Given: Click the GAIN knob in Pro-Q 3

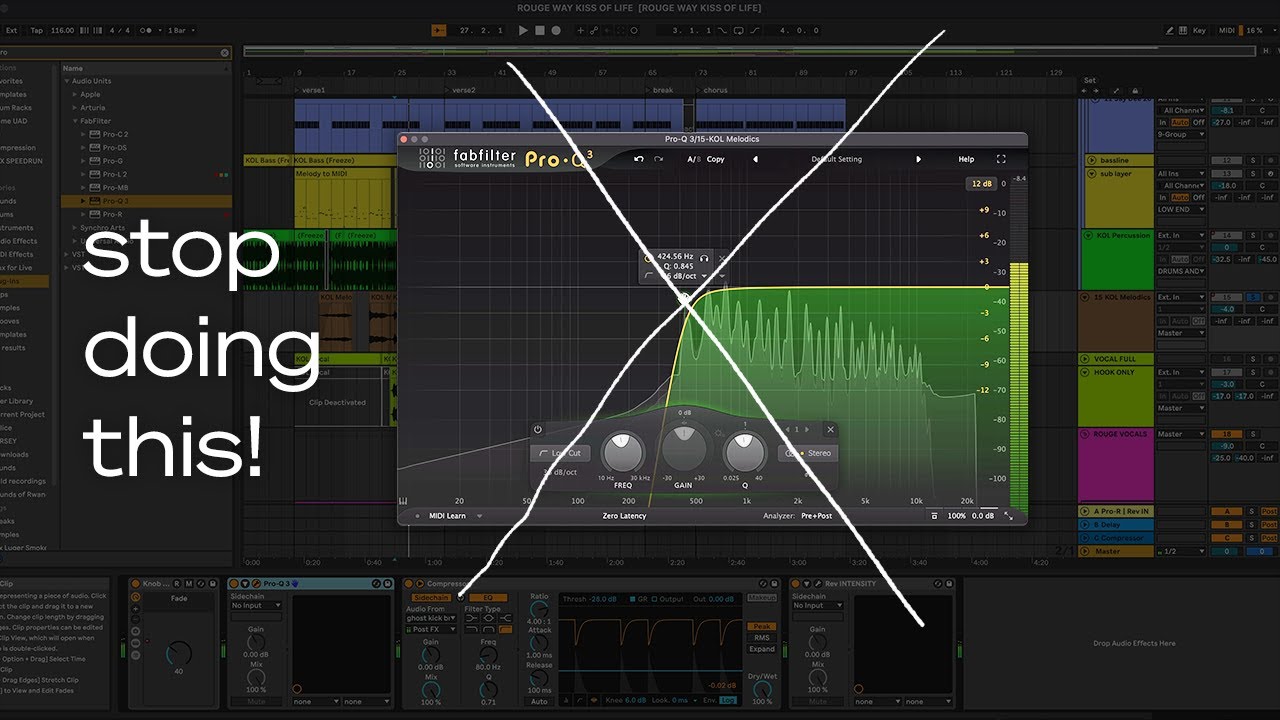Looking at the screenshot, I should (x=685, y=447).
